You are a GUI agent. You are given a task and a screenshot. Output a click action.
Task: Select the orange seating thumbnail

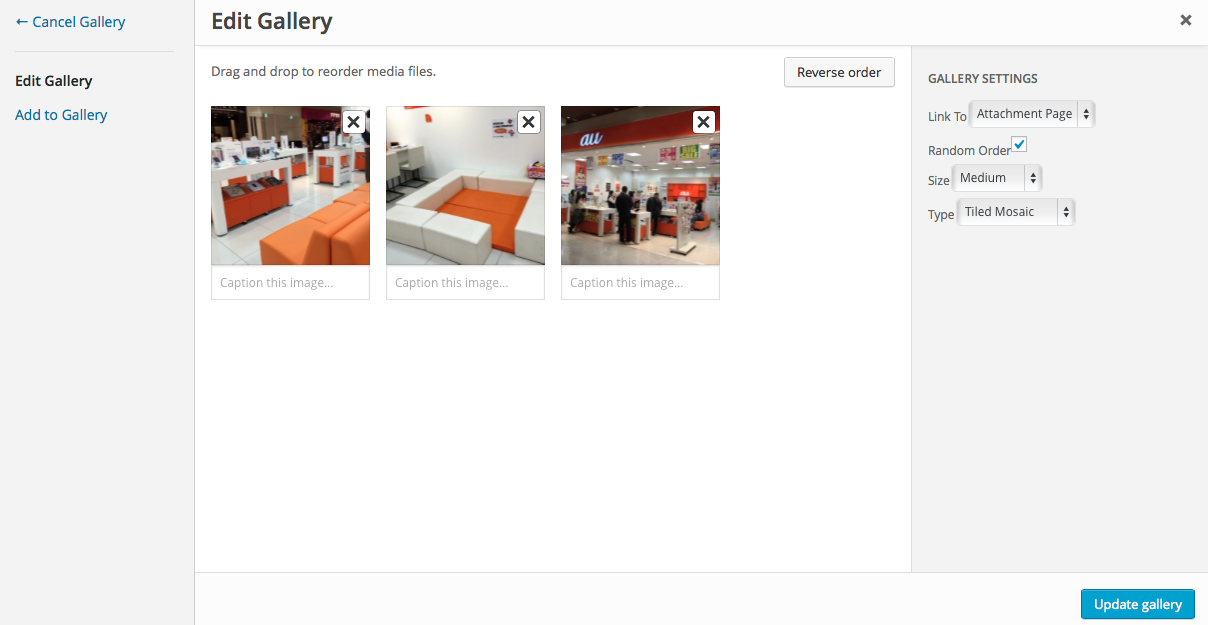pos(290,186)
